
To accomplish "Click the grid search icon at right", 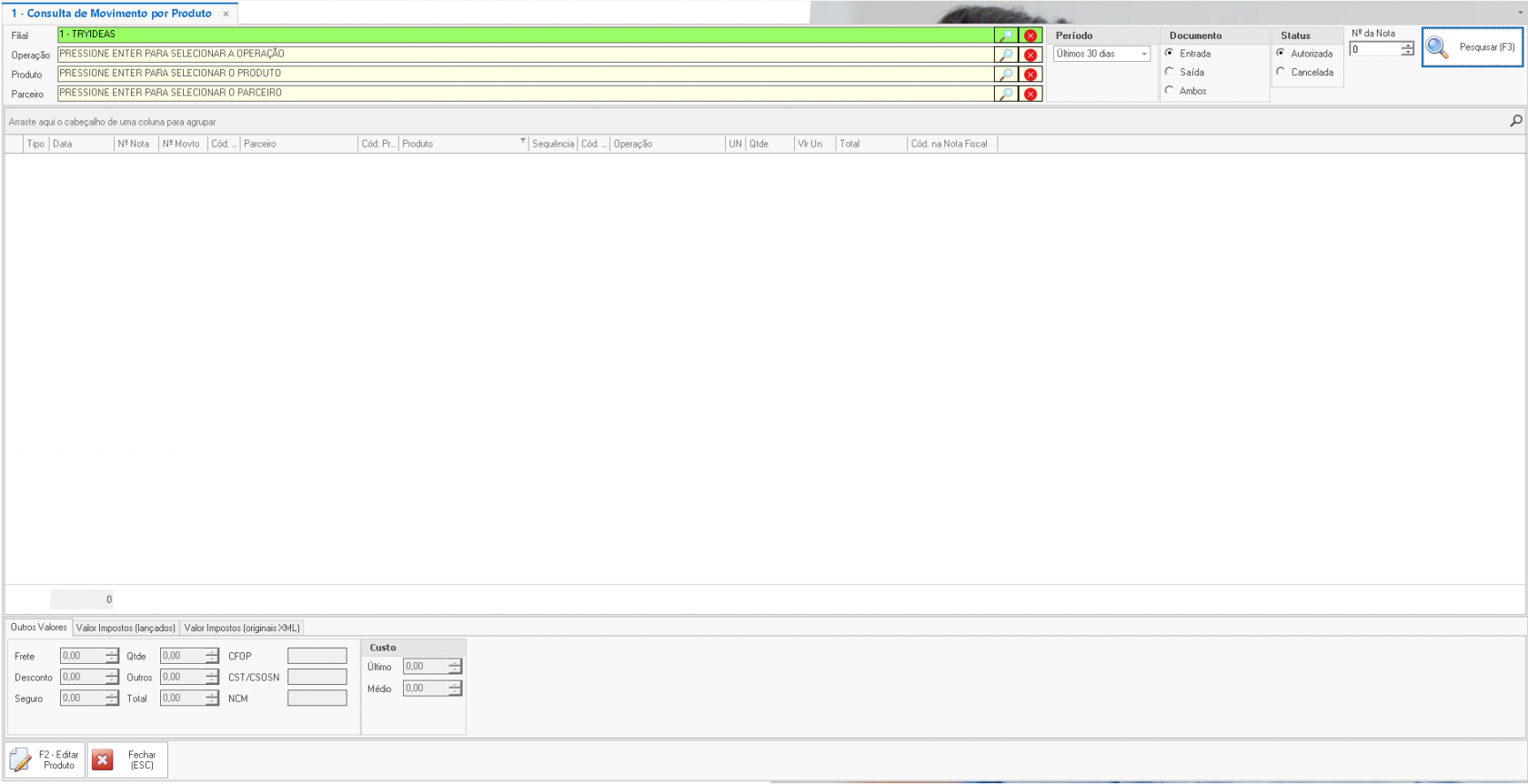I will (1515, 121).
